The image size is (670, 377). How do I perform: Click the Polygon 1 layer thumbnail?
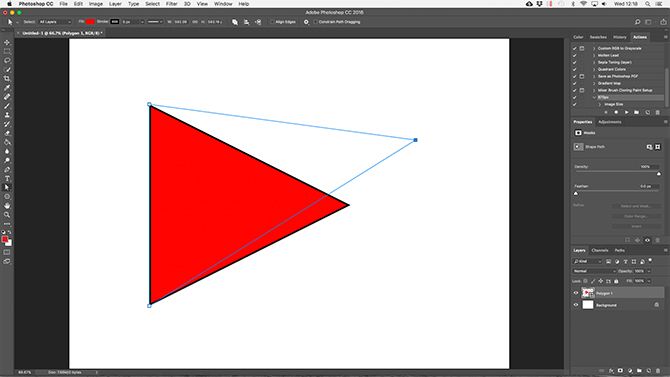tap(588, 293)
